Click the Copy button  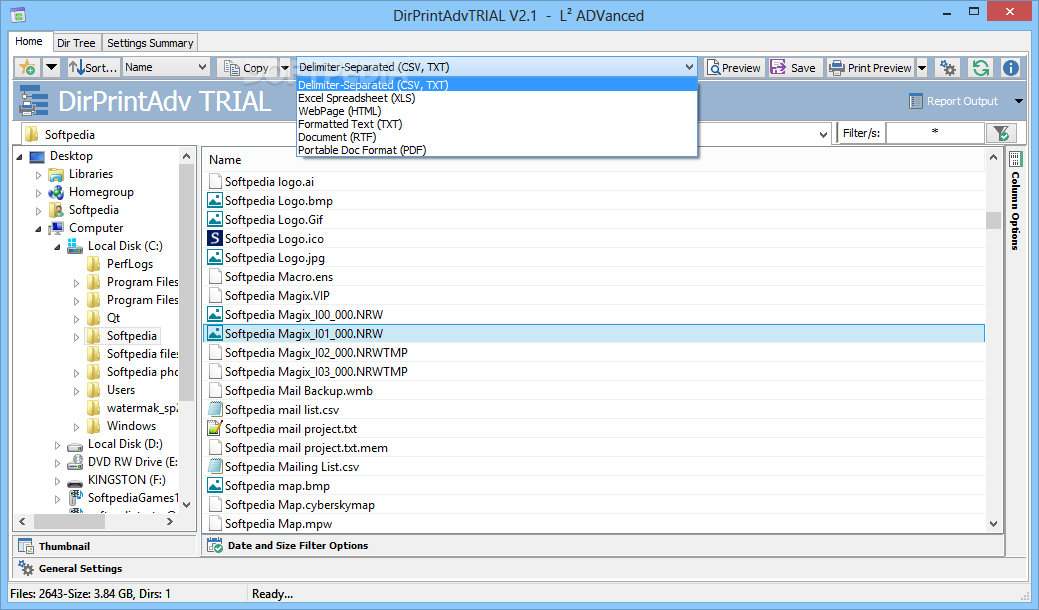click(x=247, y=68)
